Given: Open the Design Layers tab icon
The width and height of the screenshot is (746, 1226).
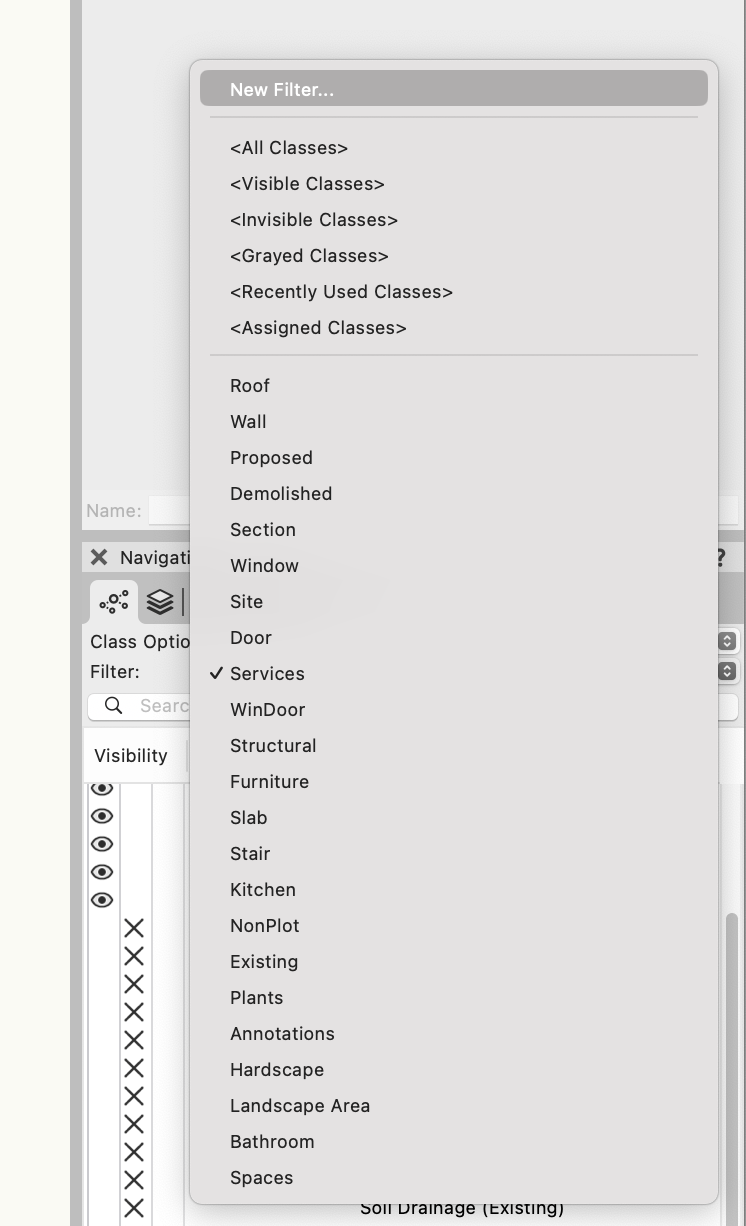Looking at the screenshot, I should tap(160, 601).
